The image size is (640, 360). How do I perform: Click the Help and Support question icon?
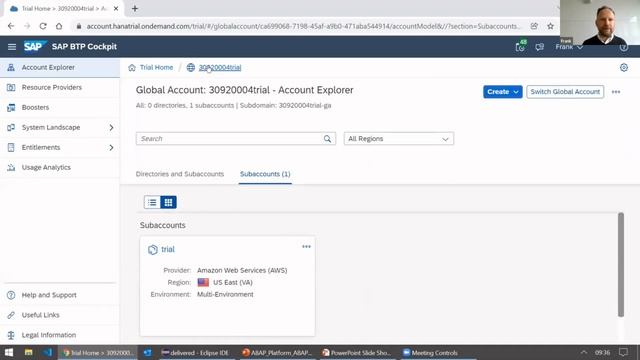11,295
